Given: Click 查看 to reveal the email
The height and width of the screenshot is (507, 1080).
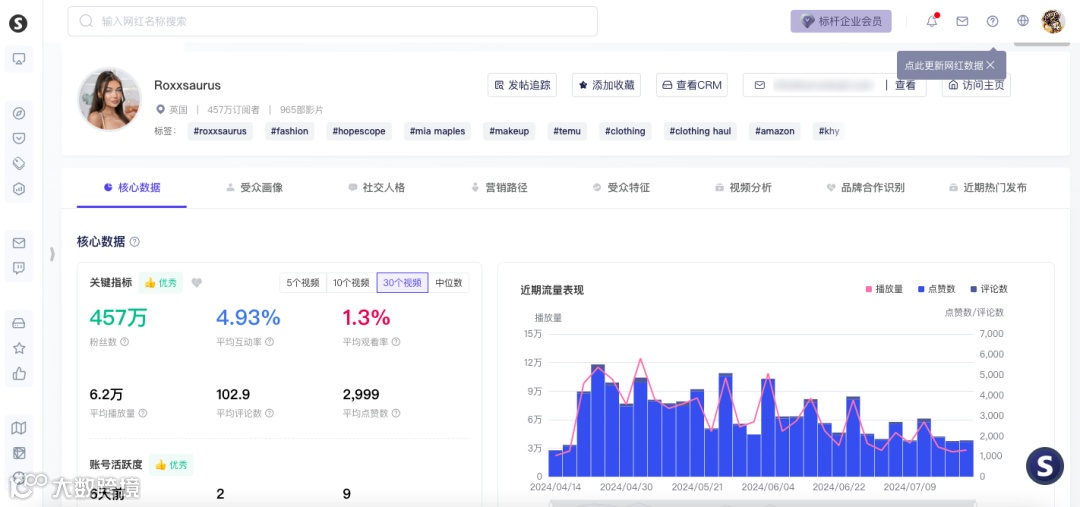Looking at the screenshot, I should 905,85.
